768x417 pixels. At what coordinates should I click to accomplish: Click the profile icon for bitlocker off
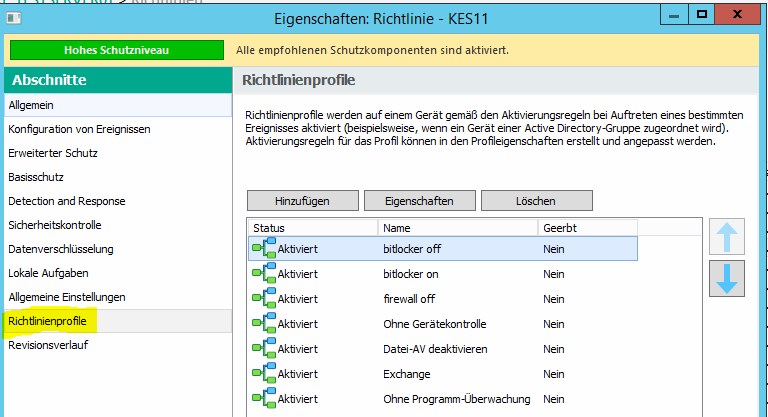point(264,248)
